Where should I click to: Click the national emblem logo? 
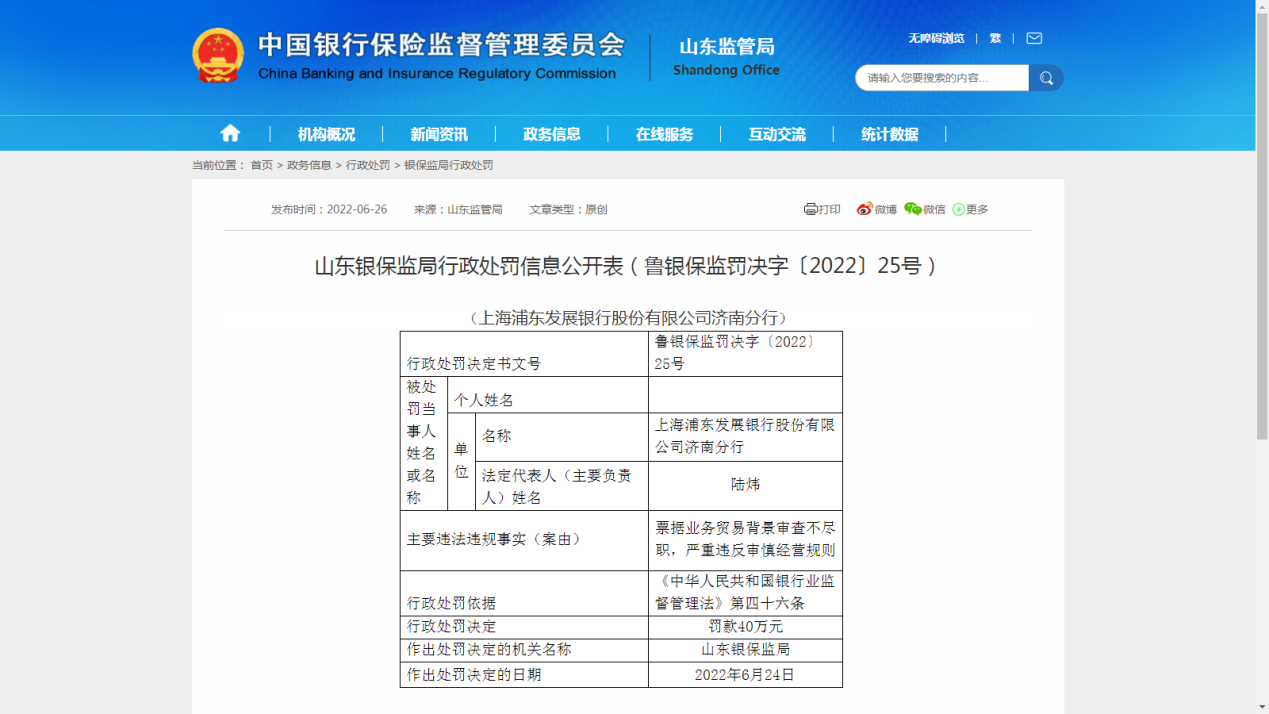pos(218,56)
